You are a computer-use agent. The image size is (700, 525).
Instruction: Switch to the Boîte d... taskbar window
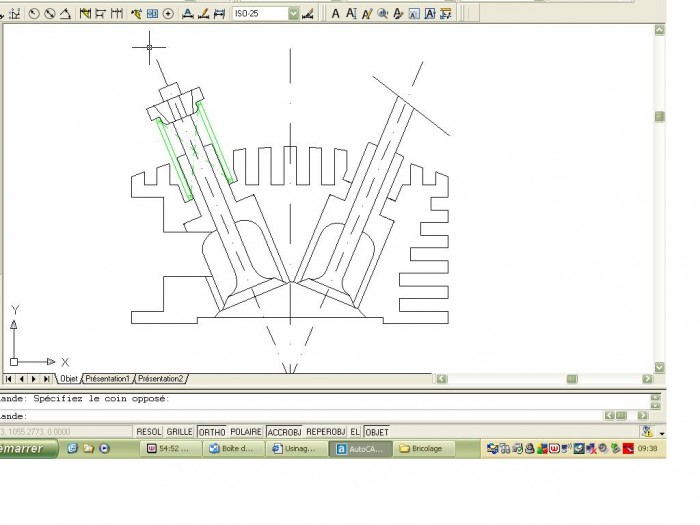[234, 449]
